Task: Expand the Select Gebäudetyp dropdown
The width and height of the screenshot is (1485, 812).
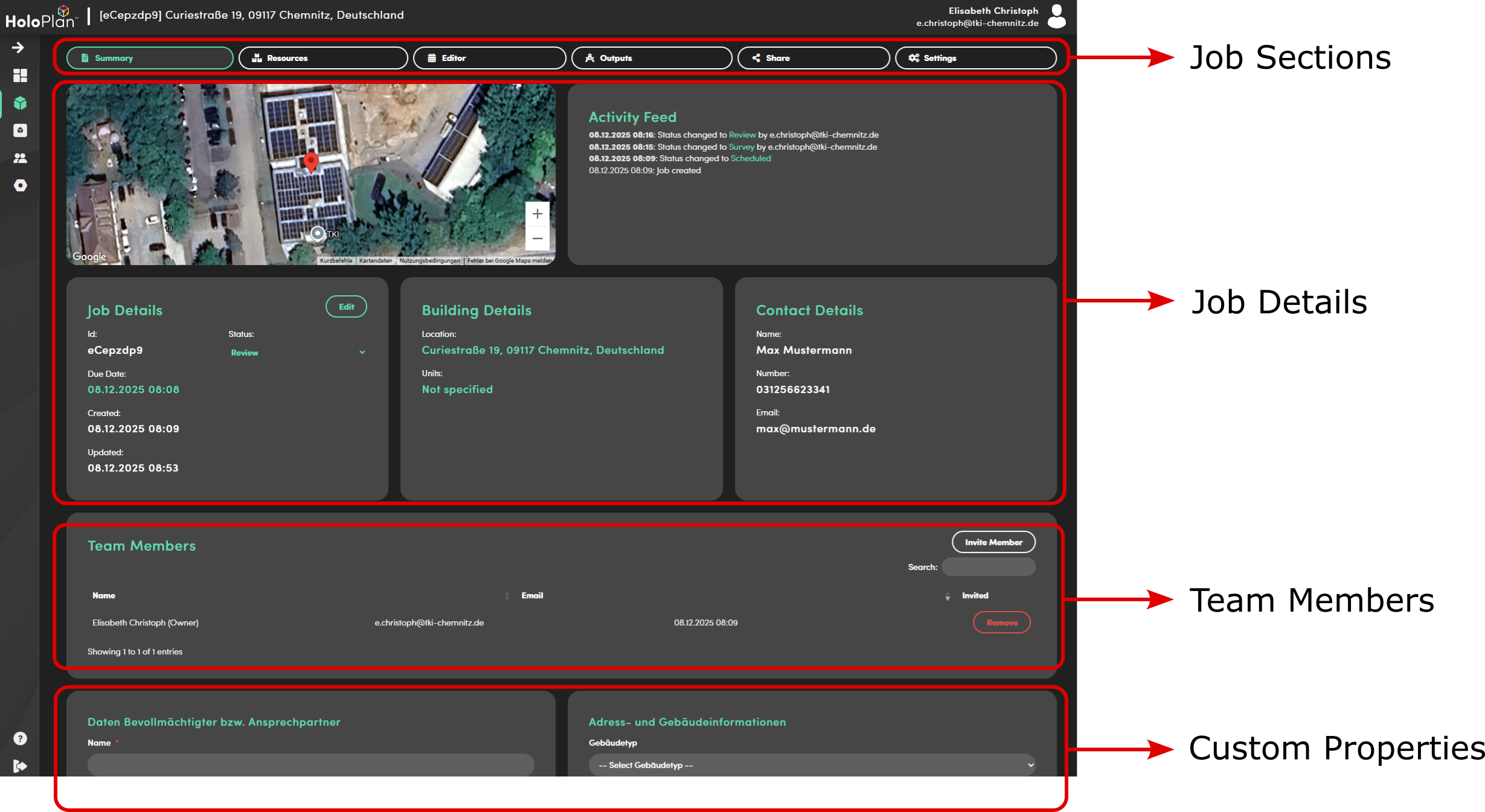Action: [811, 765]
